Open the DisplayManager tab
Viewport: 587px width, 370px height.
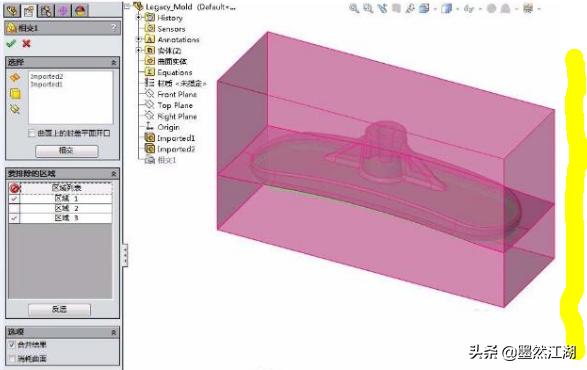(80, 10)
